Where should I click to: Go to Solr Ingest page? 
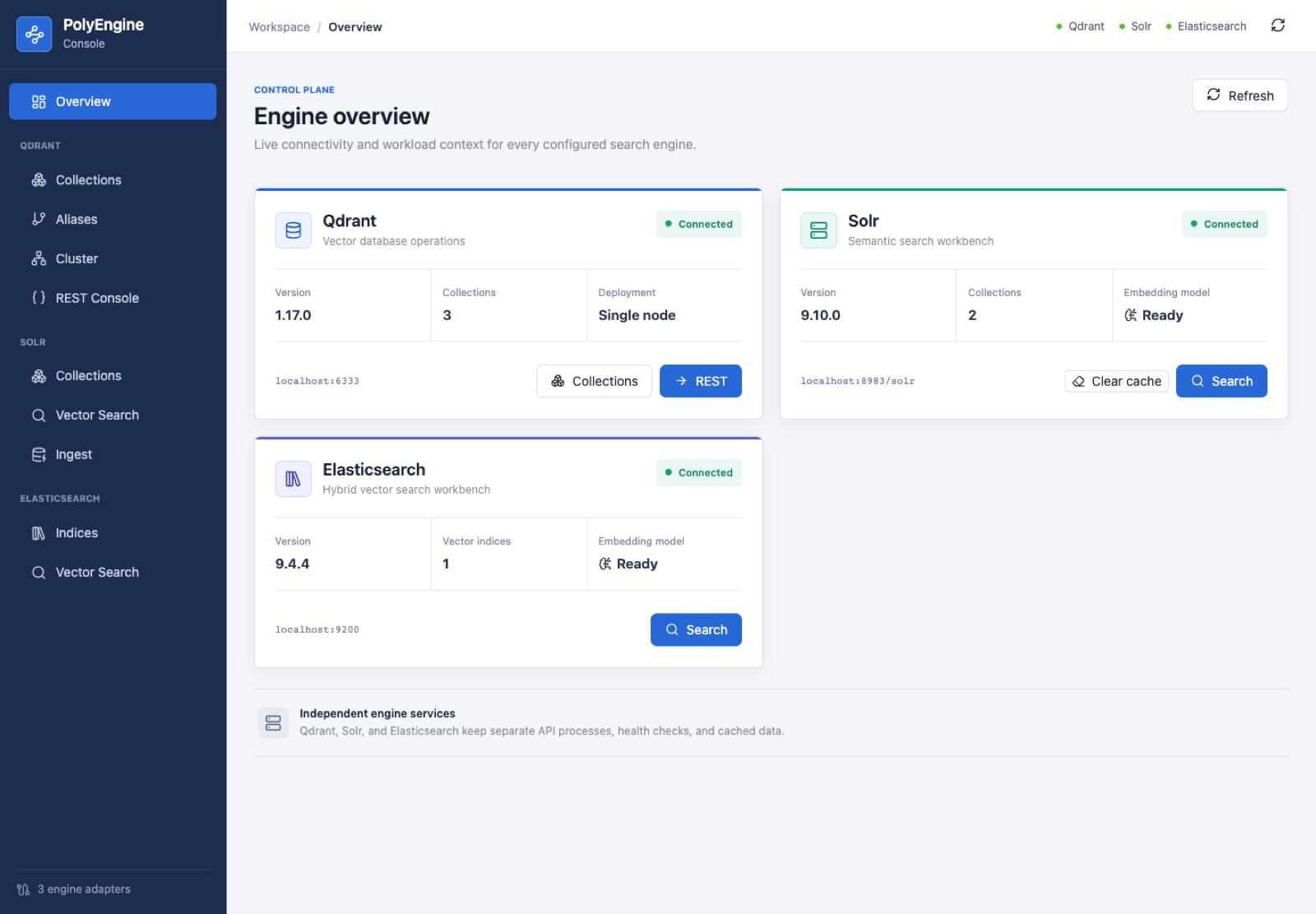point(113,455)
